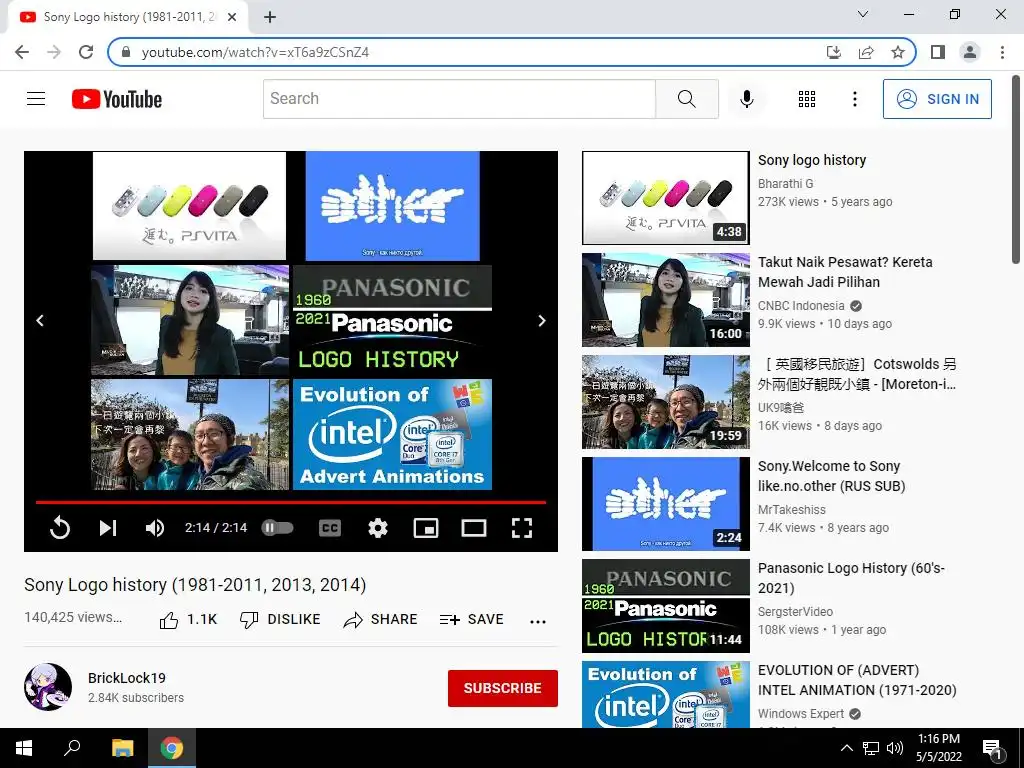Open "Panasonic Logo History (60's-2021)" sidebar title
This screenshot has width=1024, height=768.
tap(851, 578)
